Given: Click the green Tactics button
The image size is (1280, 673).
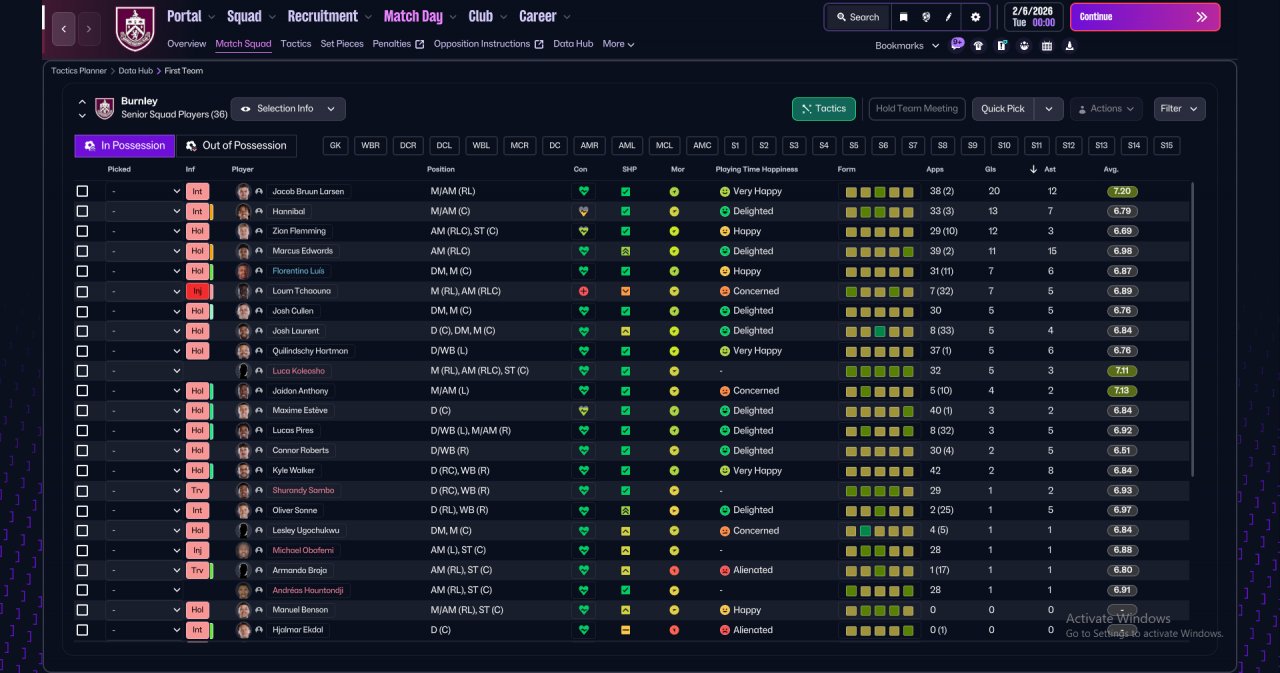Looking at the screenshot, I should 823,109.
